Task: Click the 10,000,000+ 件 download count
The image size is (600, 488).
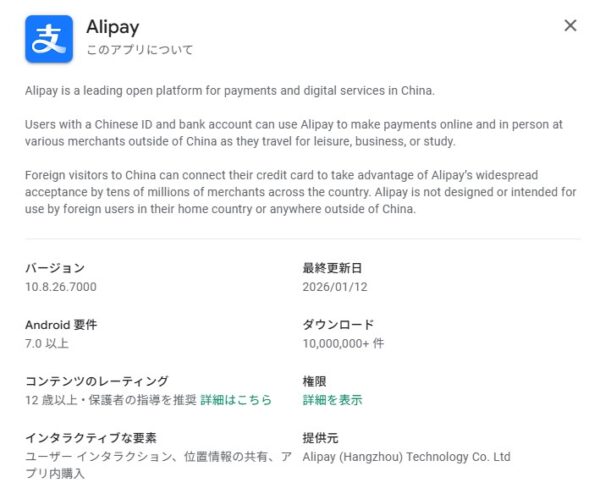Action: (x=343, y=343)
